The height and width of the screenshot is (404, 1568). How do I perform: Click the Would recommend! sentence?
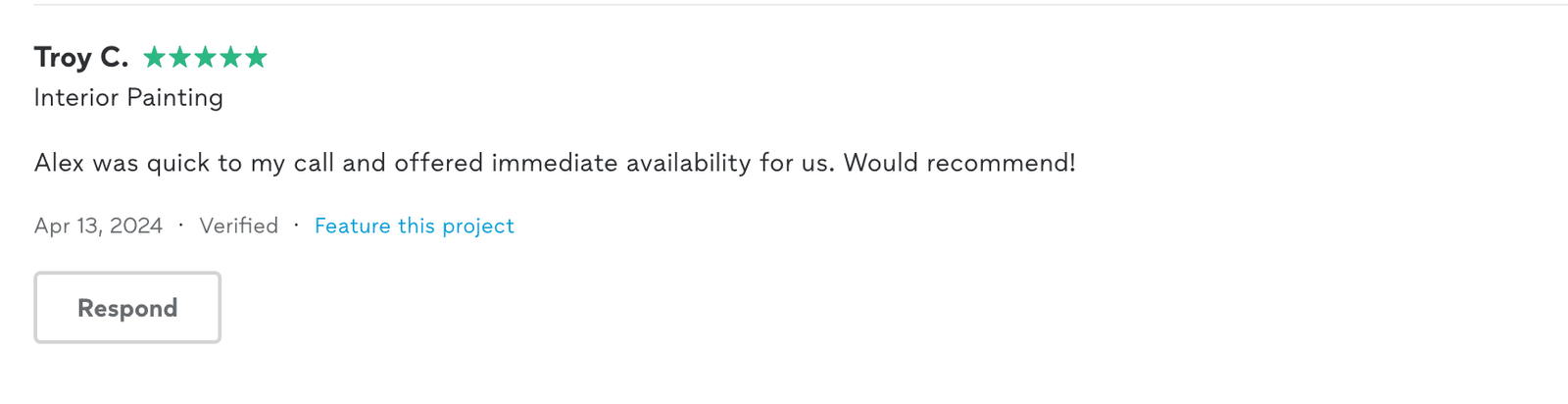[x=959, y=163]
